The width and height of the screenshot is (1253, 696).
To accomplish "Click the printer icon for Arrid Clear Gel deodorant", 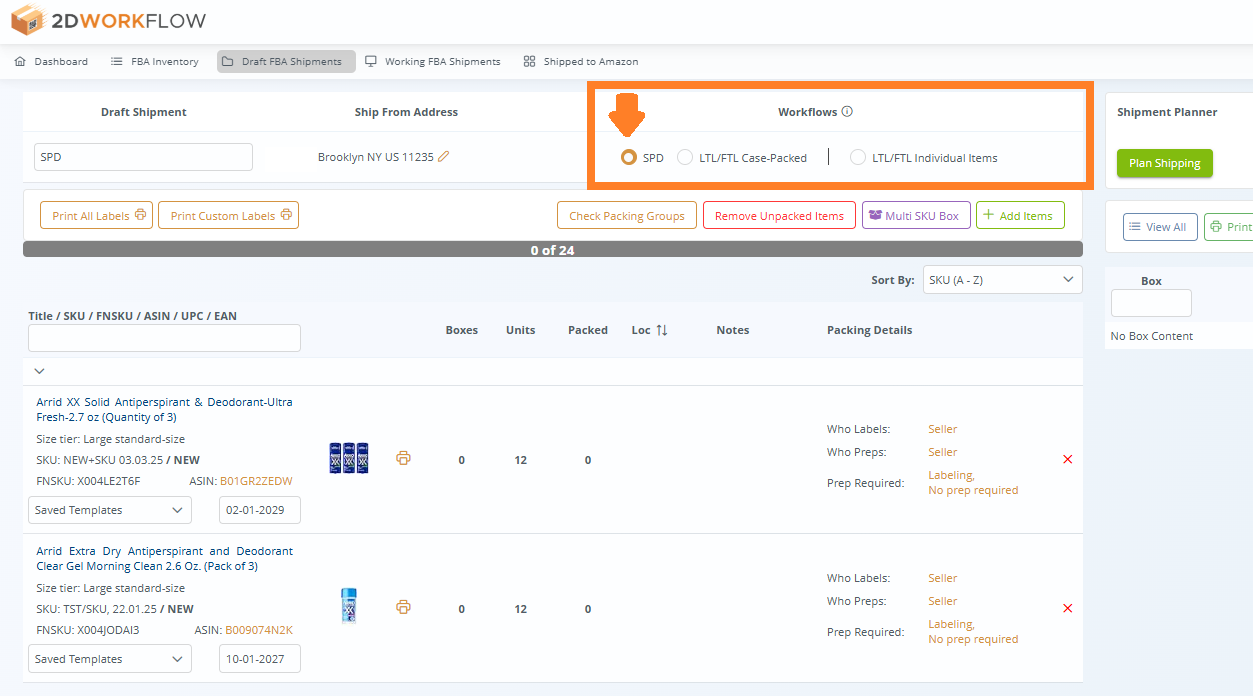I will pyautogui.click(x=403, y=606).
